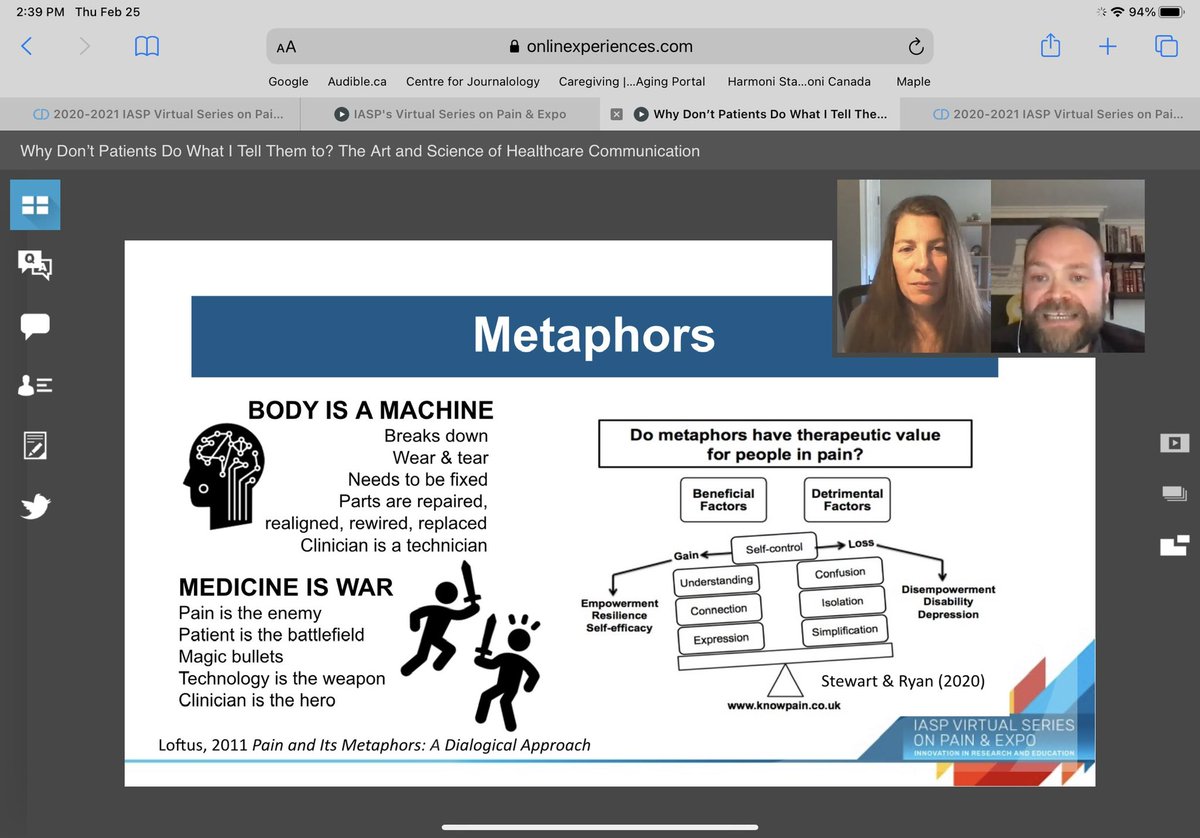The width and height of the screenshot is (1200, 838).
Task: Open the Safari bookmarks book icon
Action: click(147, 46)
